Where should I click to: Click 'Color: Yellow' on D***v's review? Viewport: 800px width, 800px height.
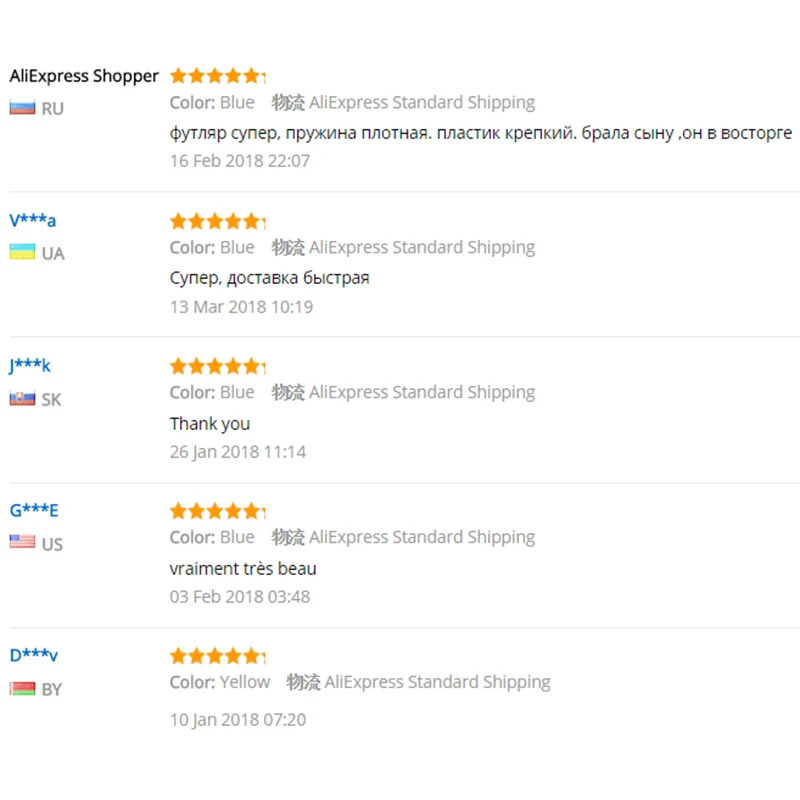[220, 682]
